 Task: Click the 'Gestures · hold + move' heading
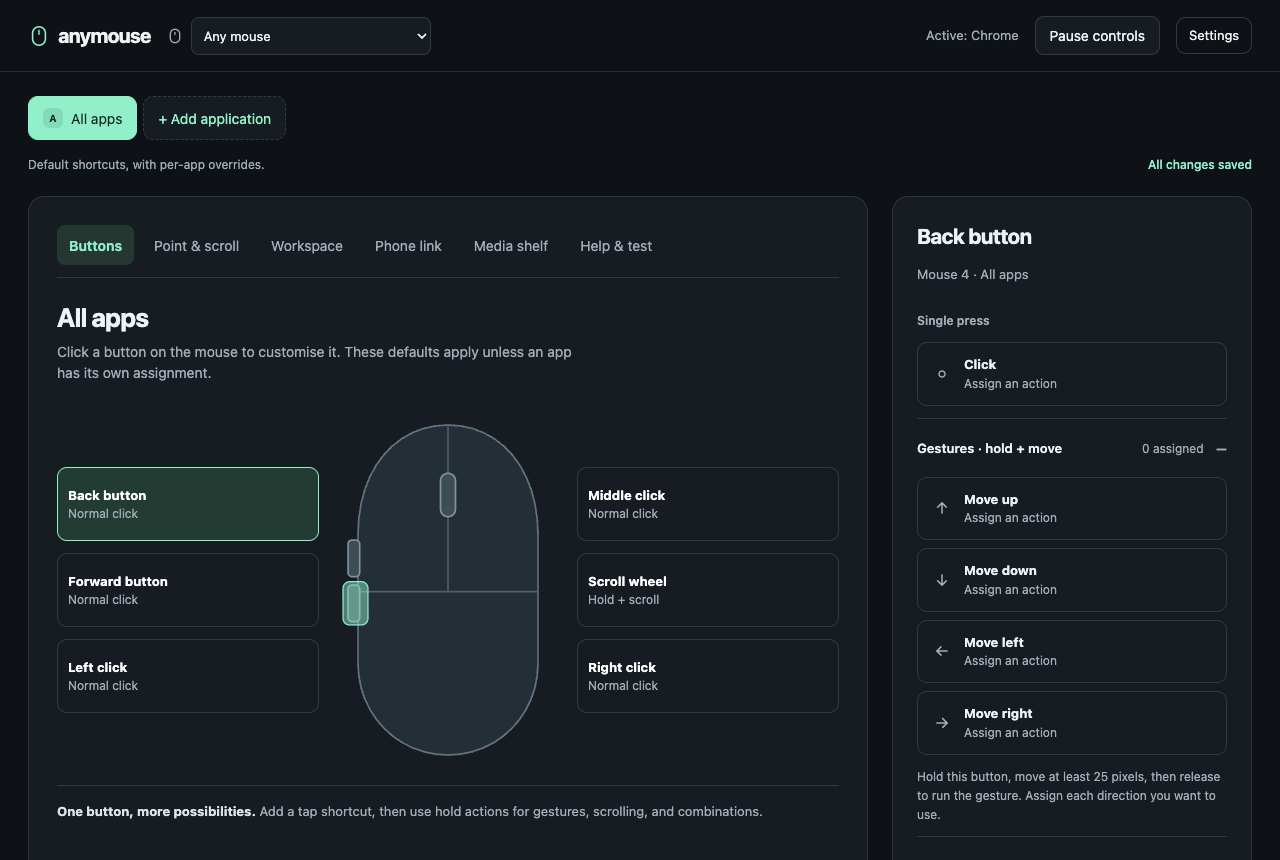coord(990,449)
